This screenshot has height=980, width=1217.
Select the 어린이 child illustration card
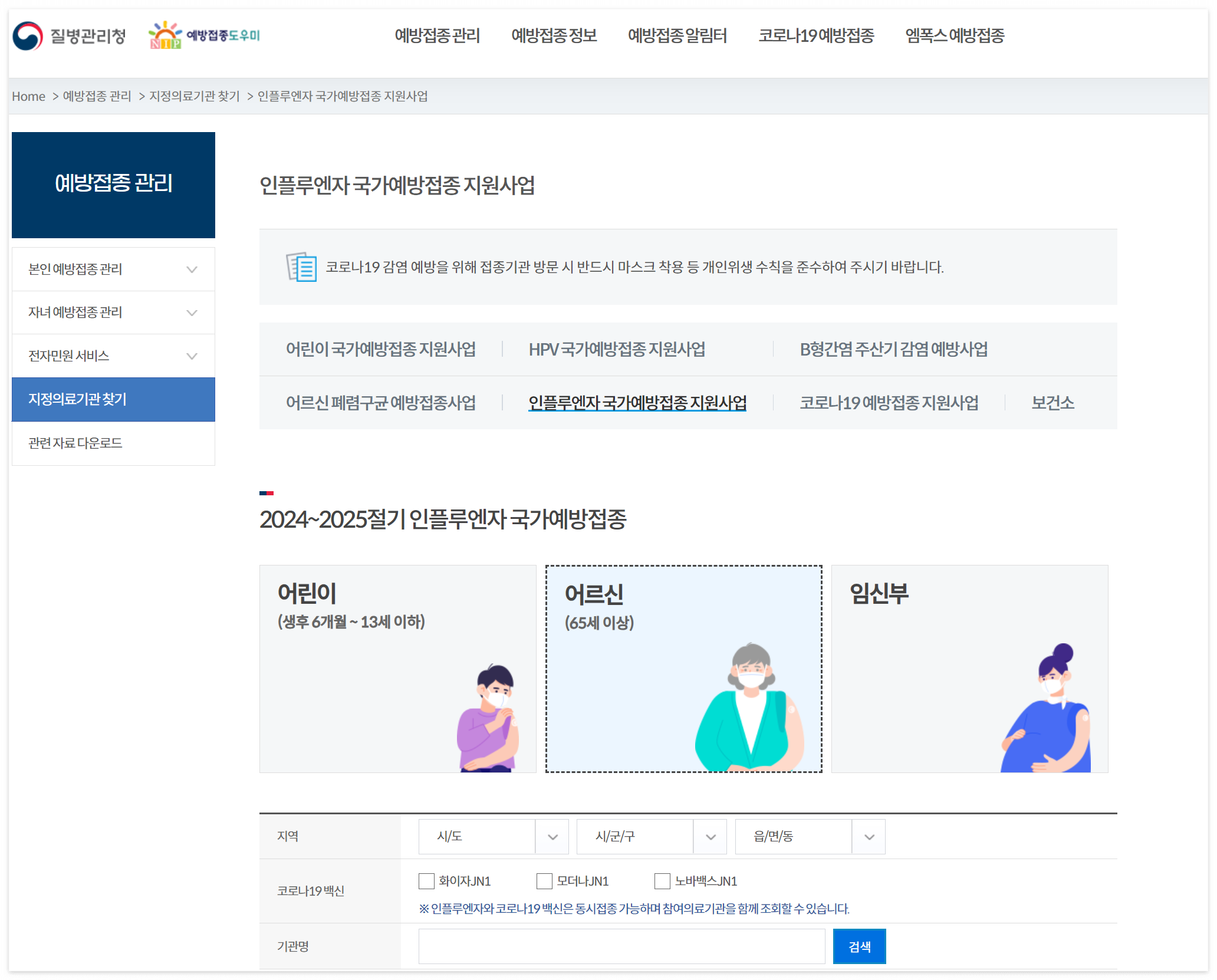[397, 668]
